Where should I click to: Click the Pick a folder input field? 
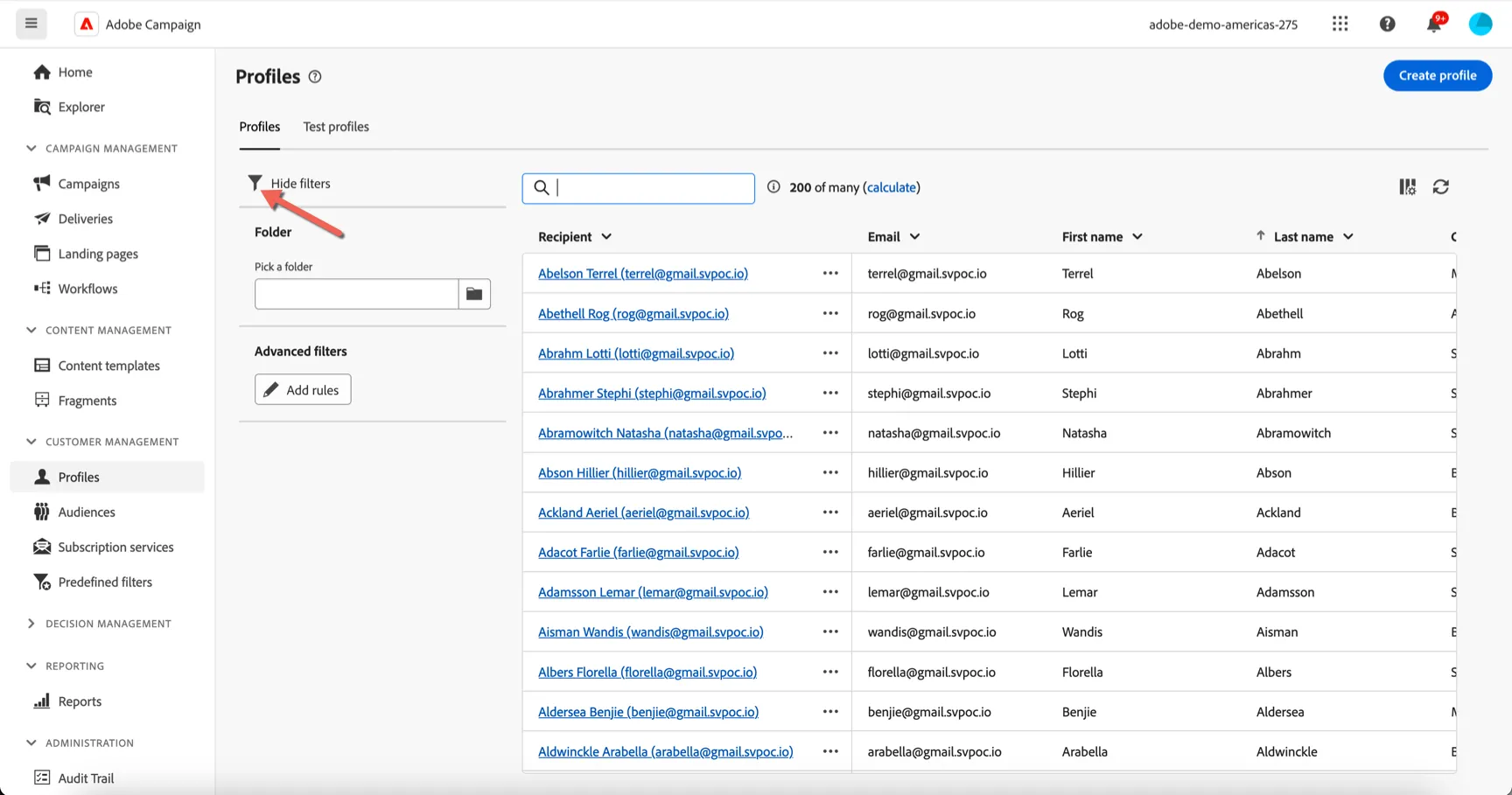(356, 294)
